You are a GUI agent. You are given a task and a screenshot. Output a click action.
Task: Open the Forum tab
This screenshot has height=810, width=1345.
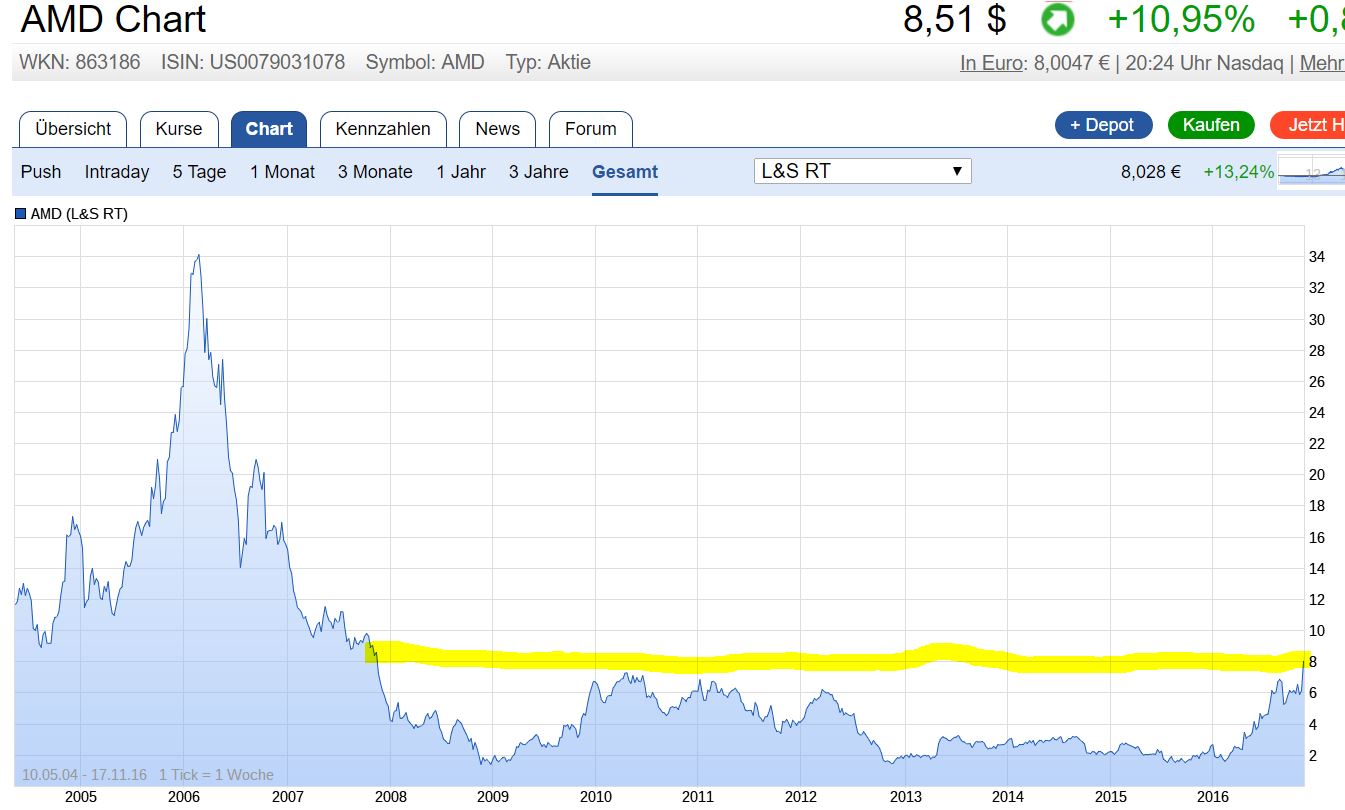pos(590,129)
